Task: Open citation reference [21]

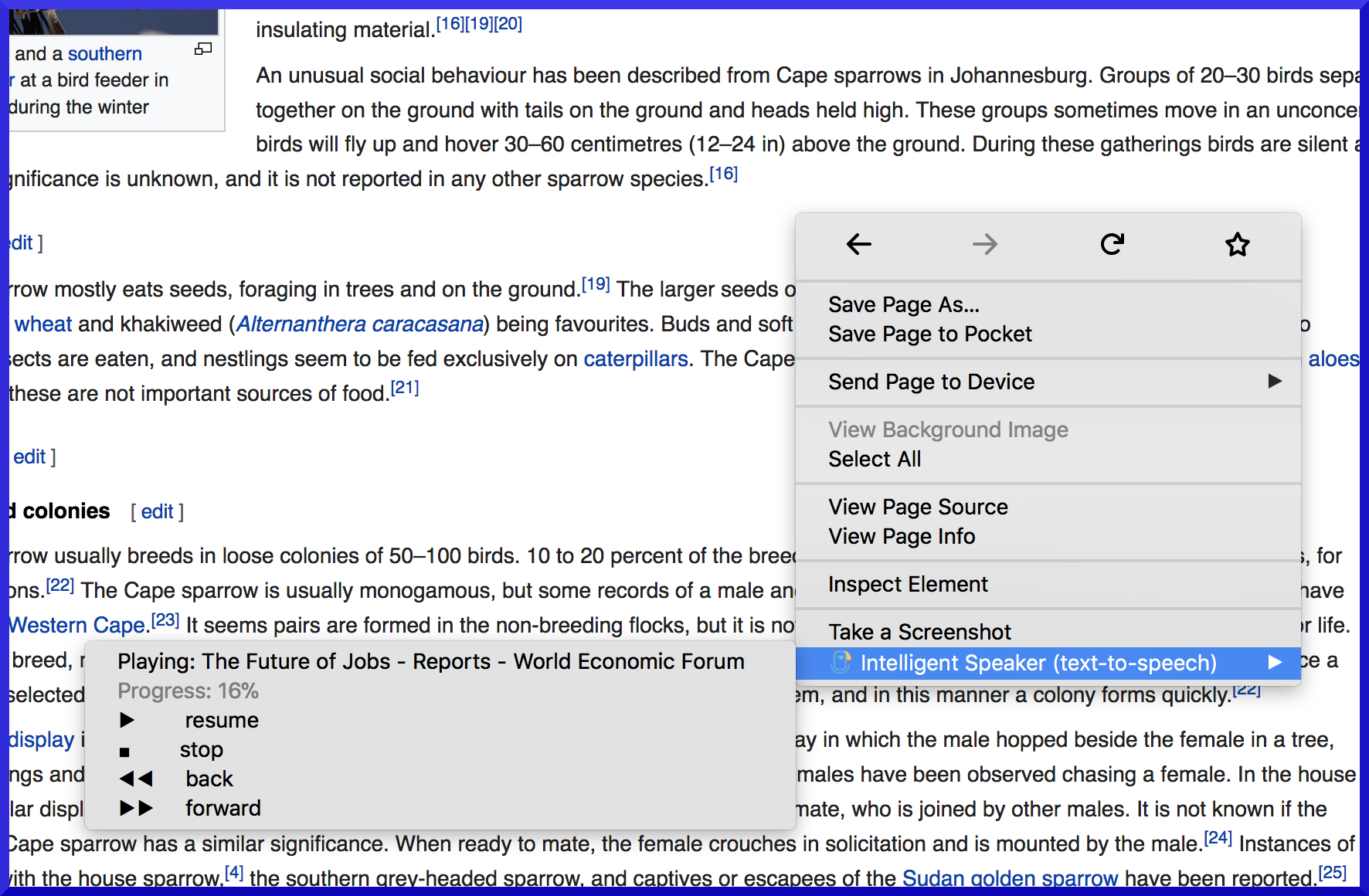Action: coord(405,388)
